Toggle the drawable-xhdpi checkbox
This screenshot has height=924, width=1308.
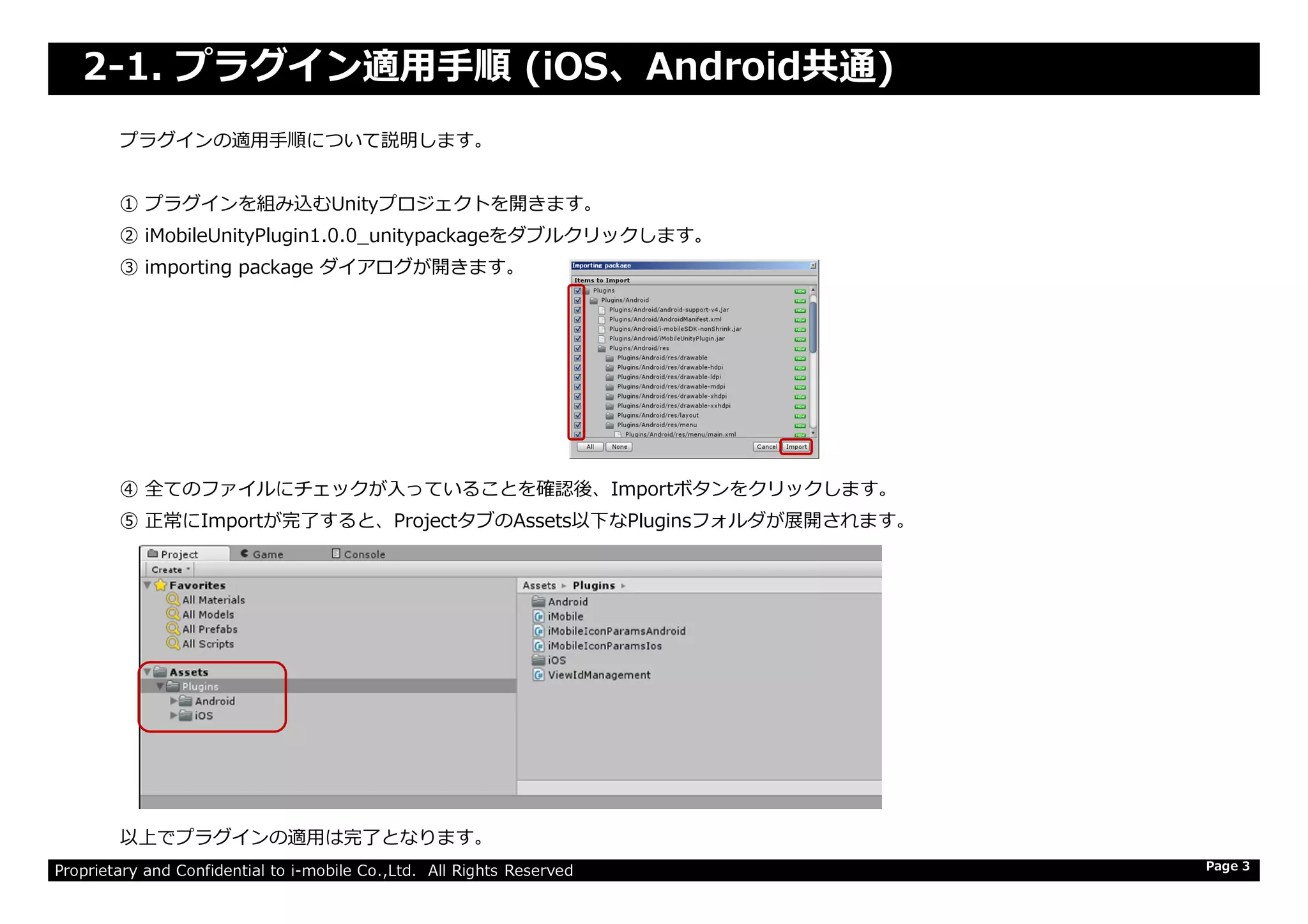click(577, 397)
